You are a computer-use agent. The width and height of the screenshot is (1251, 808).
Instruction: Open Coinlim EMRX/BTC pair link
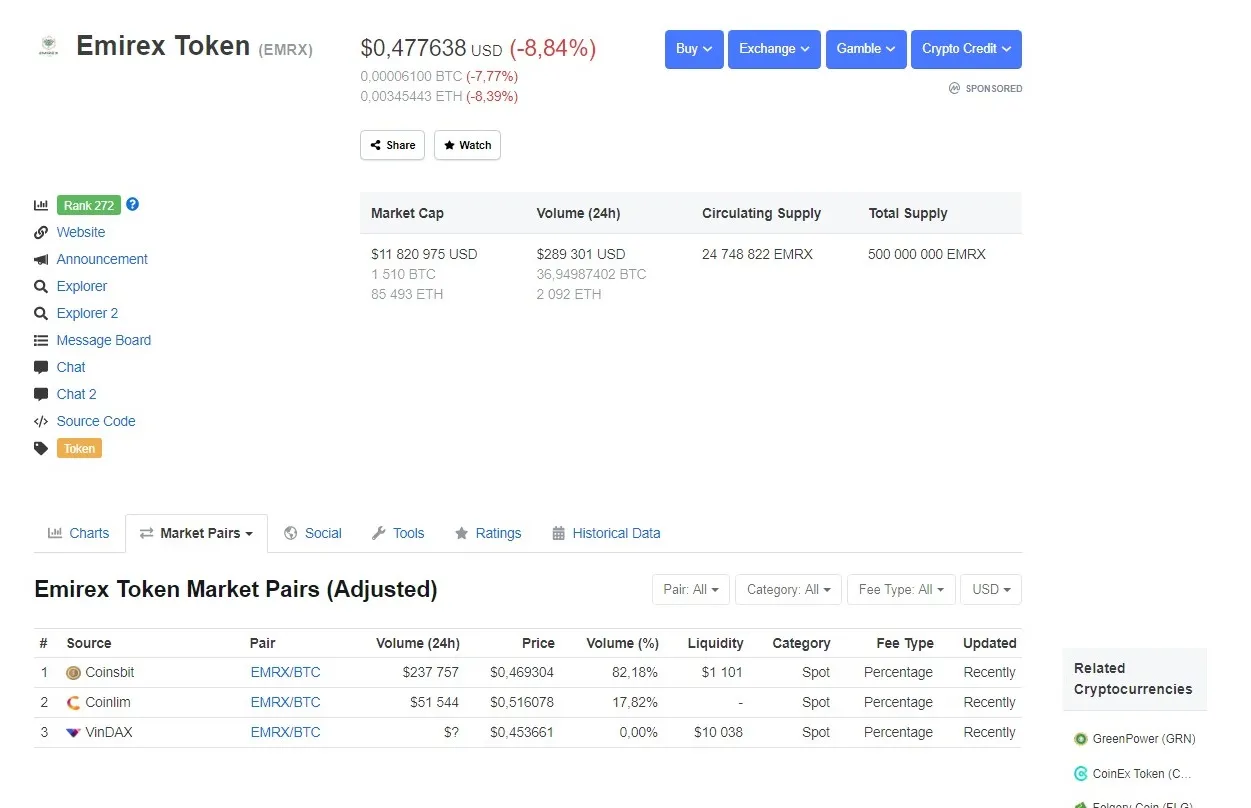coord(285,702)
